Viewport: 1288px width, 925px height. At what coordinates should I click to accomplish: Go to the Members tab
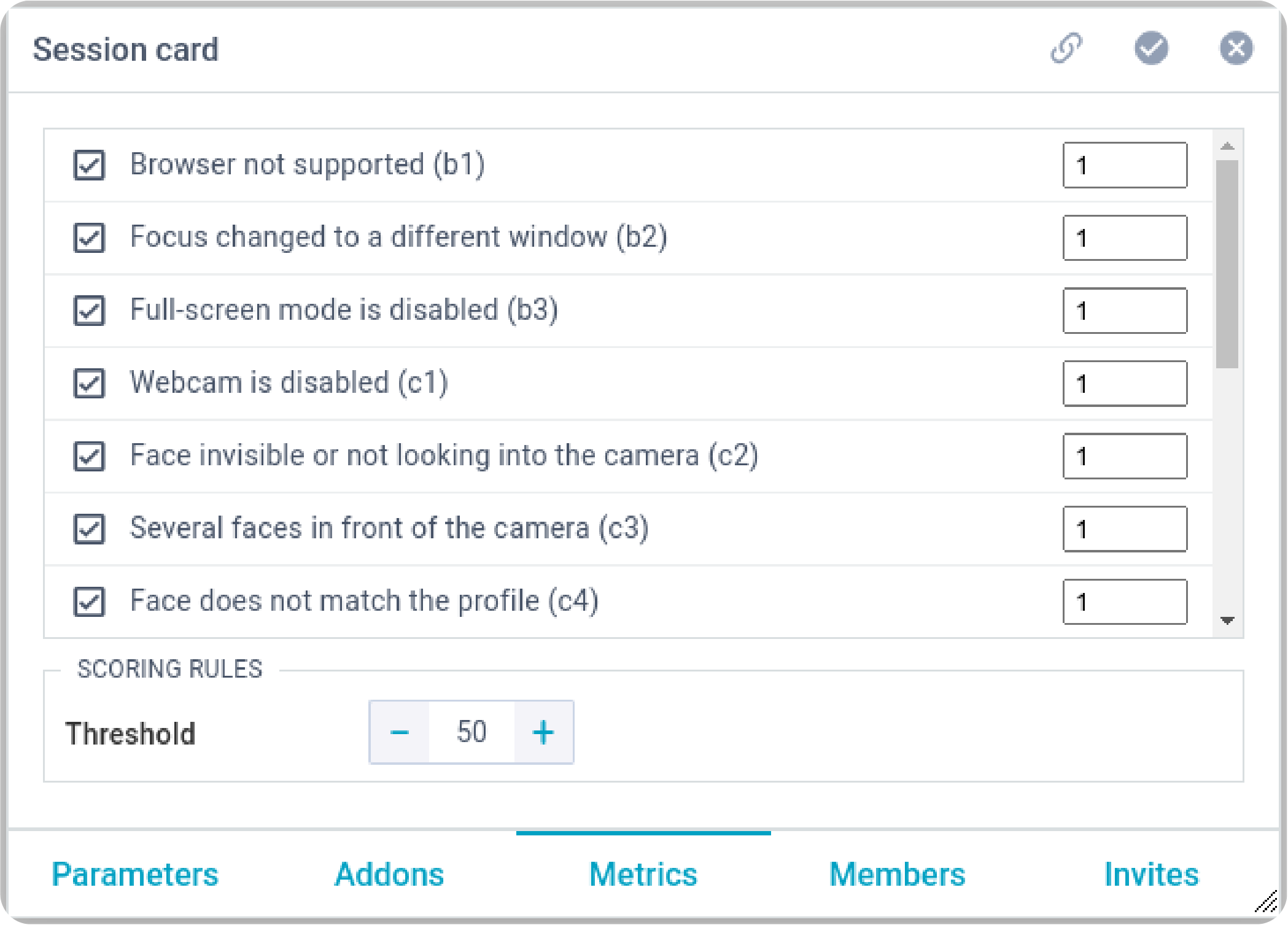tap(897, 874)
